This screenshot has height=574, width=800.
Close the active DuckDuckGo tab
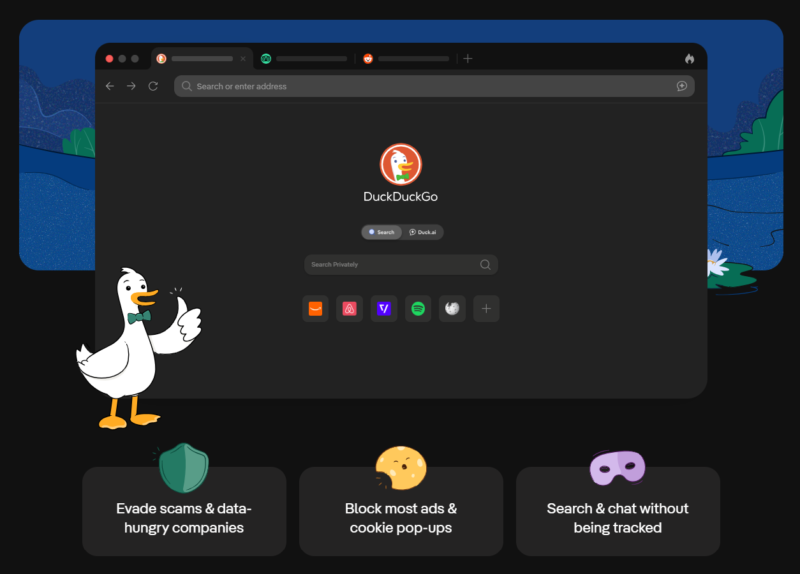coord(243,59)
